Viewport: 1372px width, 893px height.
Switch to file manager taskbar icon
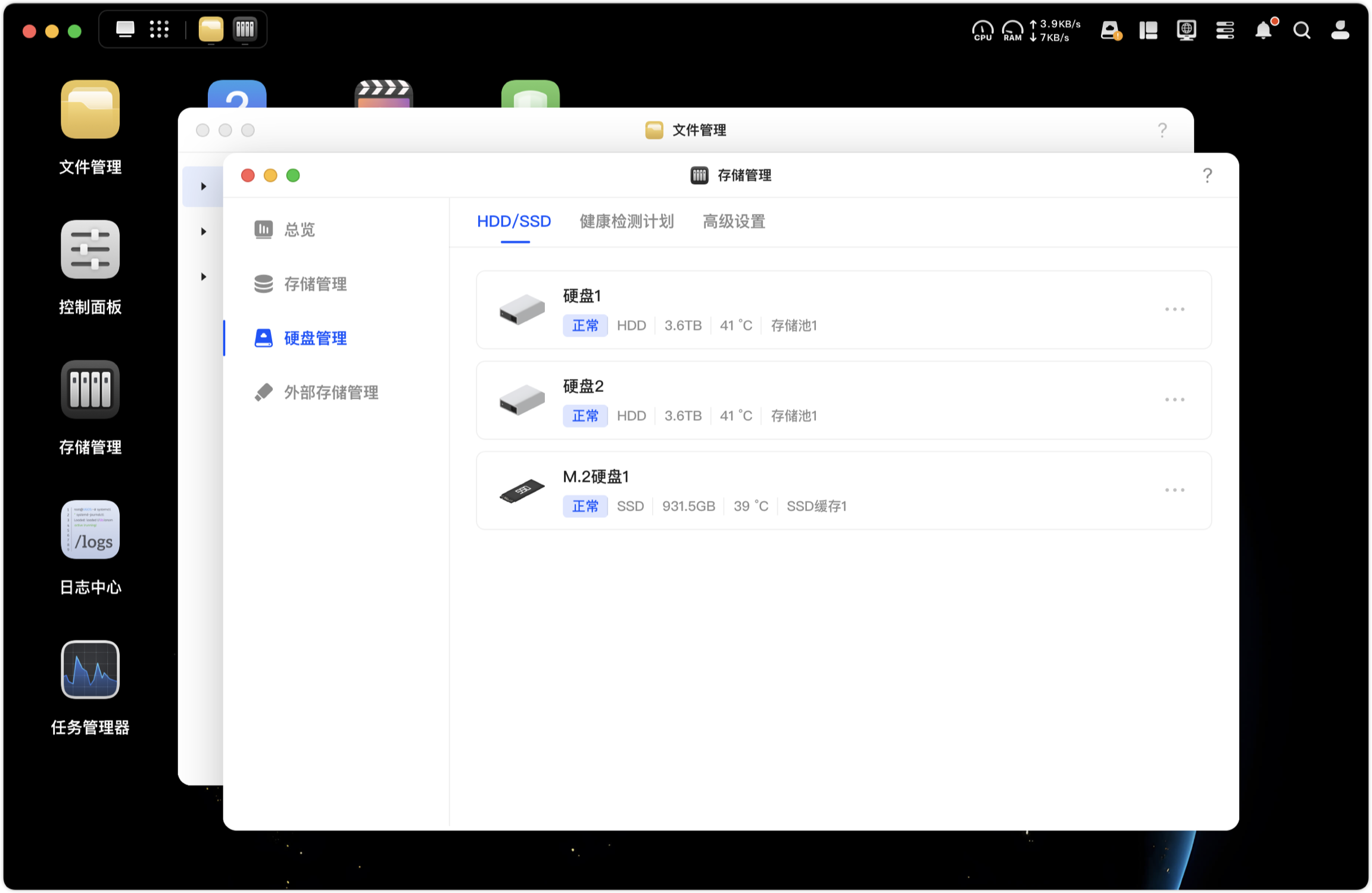point(211,29)
